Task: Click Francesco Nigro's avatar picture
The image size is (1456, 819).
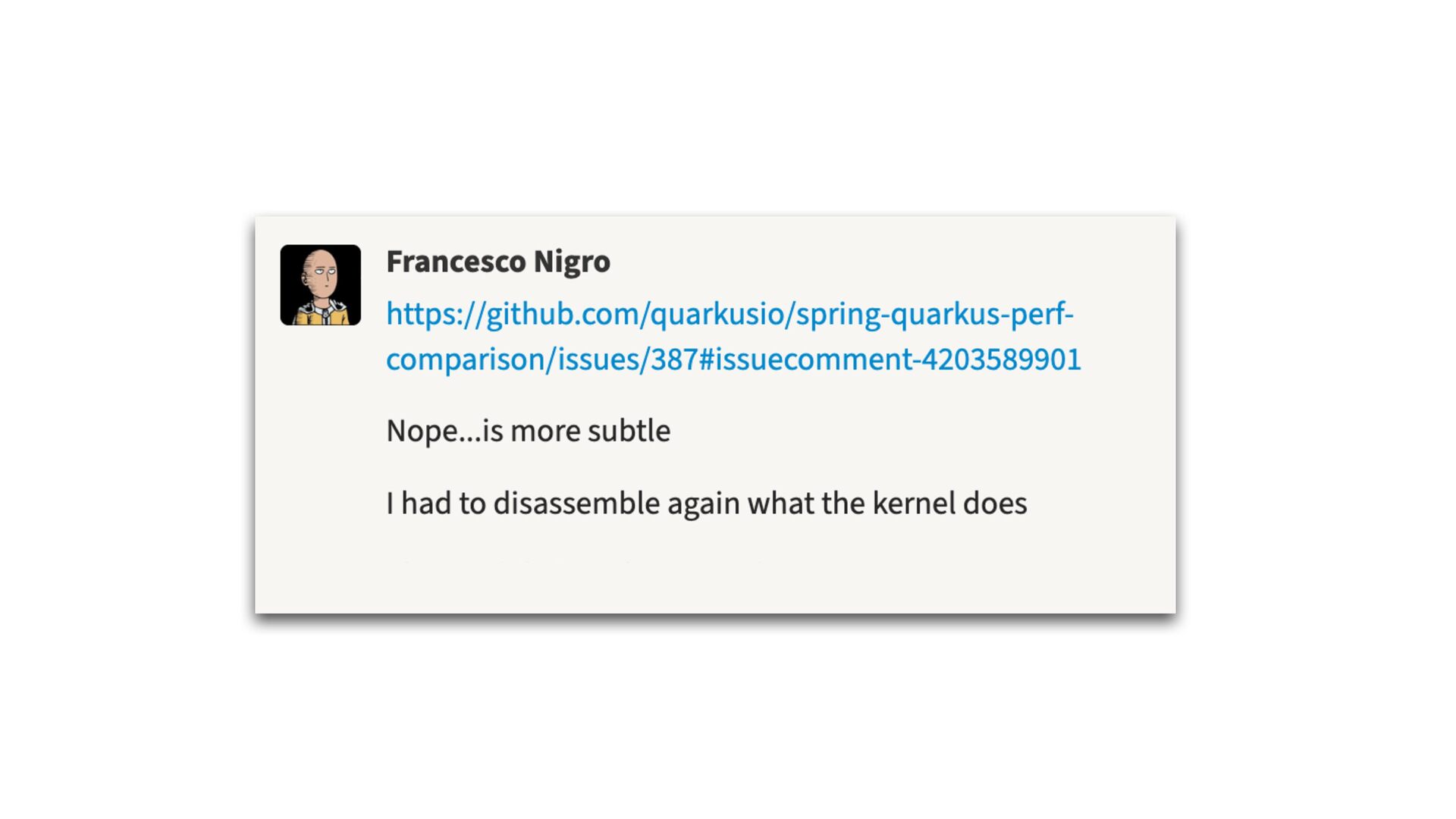Action: pyautogui.click(x=321, y=285)
